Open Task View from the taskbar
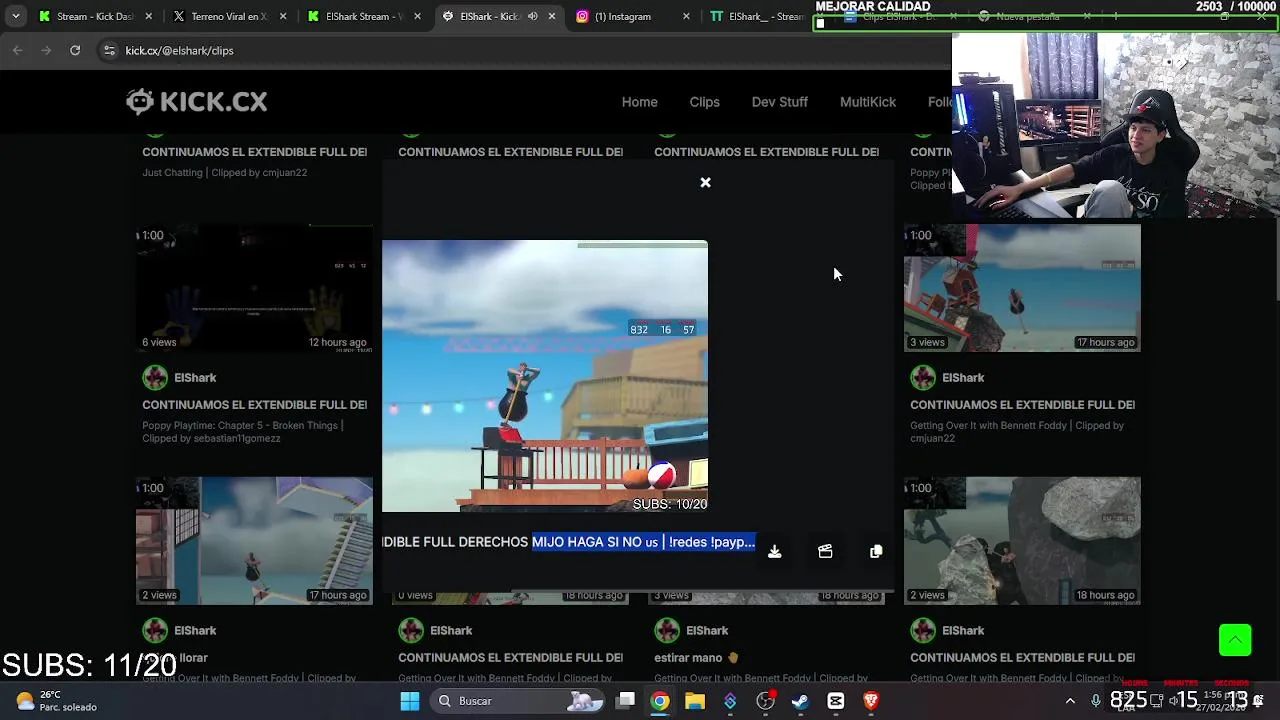 (x=625, y=701)
